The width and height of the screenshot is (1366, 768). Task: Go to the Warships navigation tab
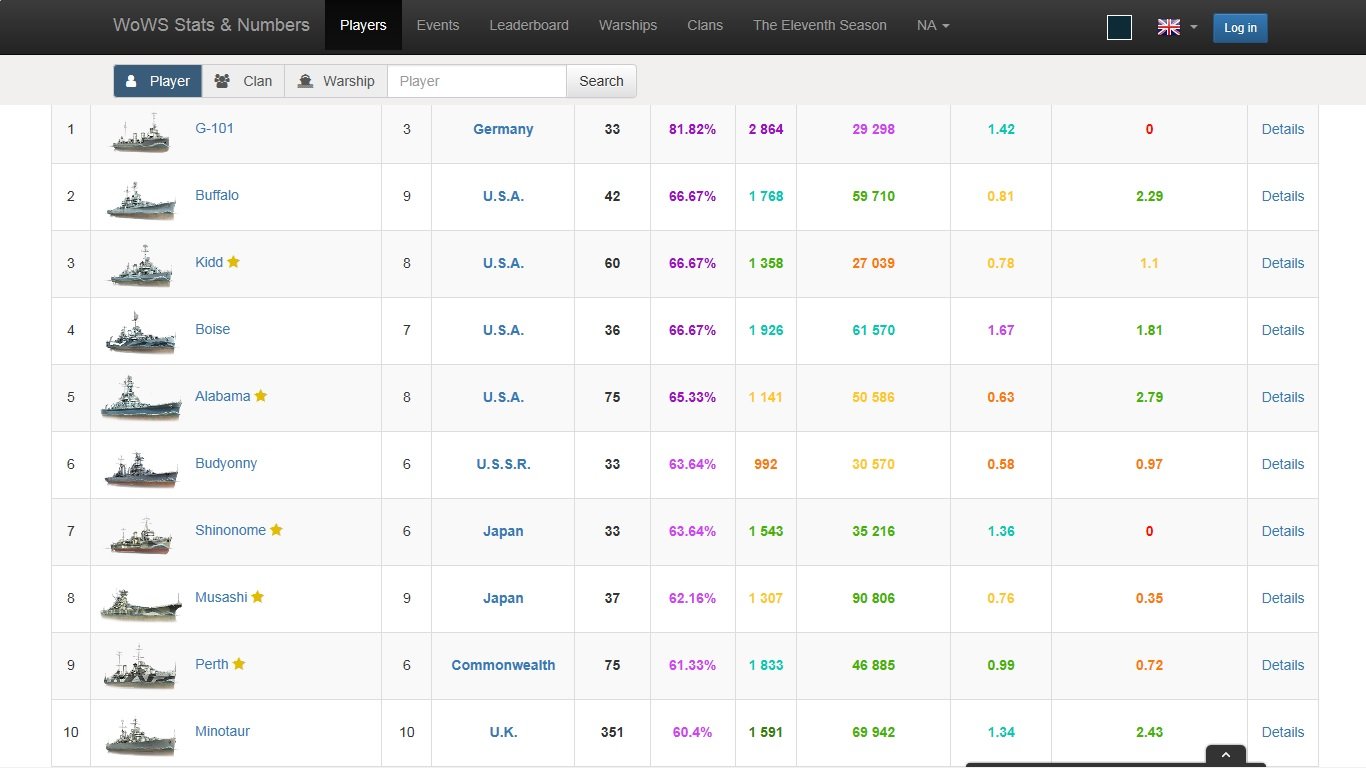click(x=628, y=25)
